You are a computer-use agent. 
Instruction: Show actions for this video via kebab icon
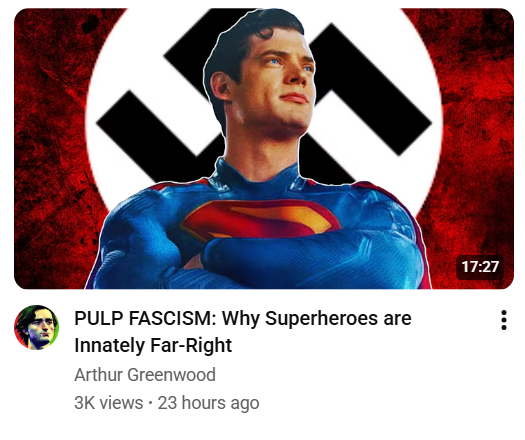pyautogui.click(x=504, y=320)
